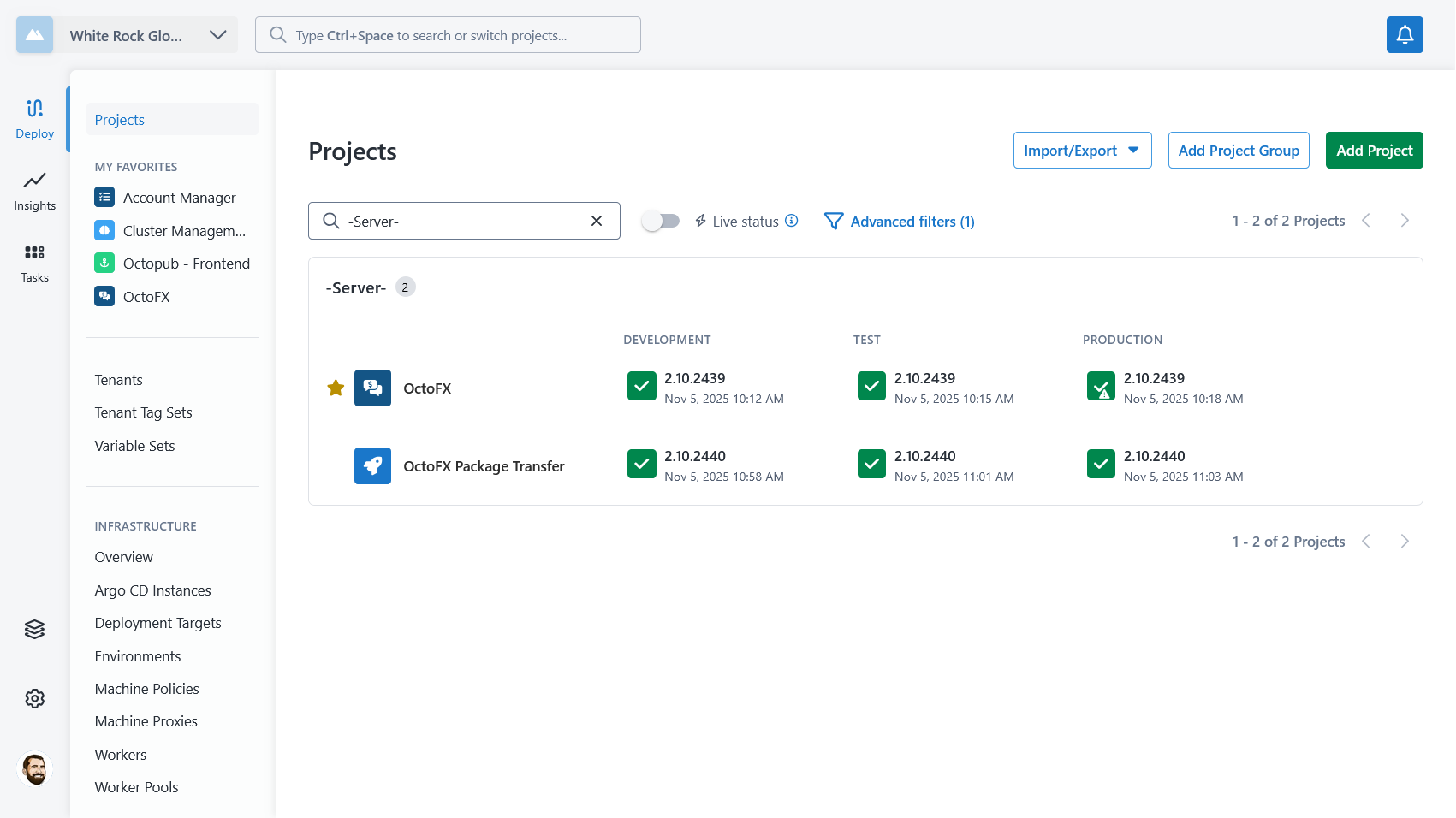Click the Live status info icon
The width and height of the screenshot is (1456, 818).
(x=792, y=221)
